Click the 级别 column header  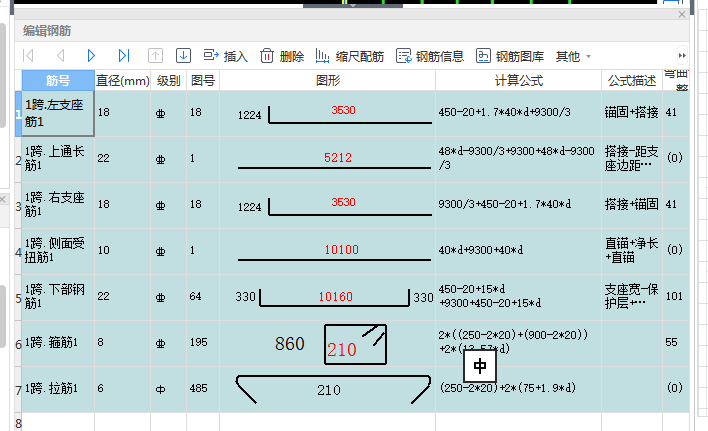point(168,81)
